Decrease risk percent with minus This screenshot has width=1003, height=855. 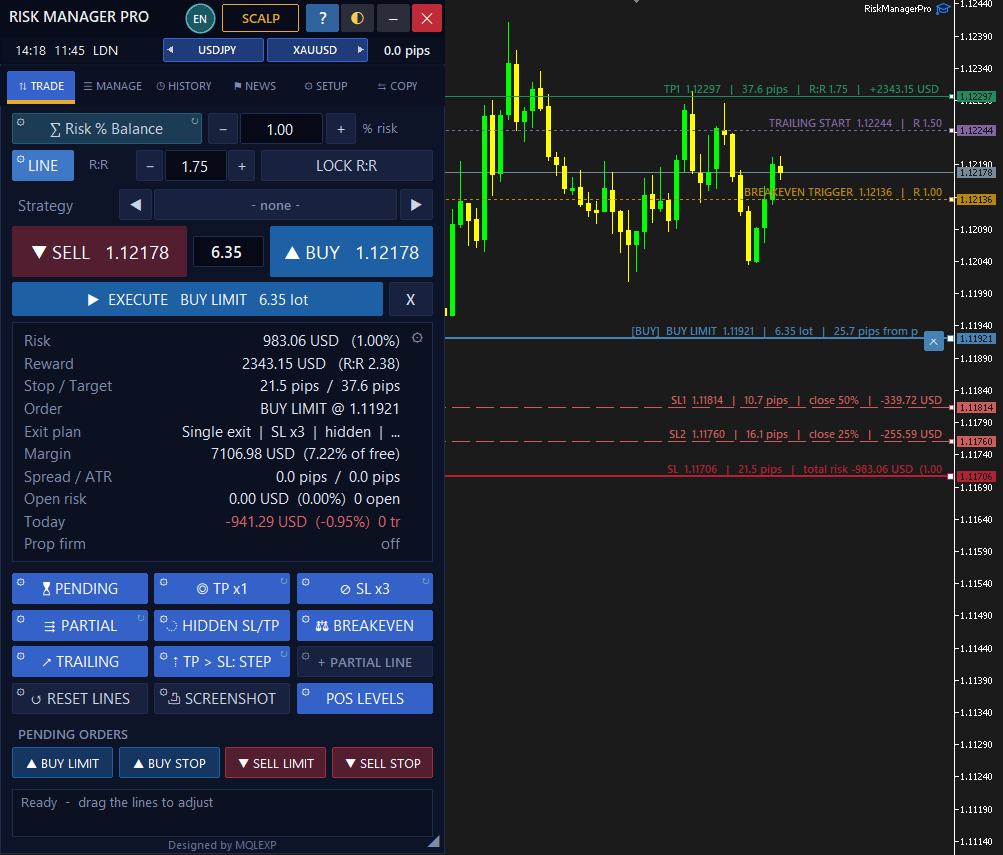coord(223,129)
